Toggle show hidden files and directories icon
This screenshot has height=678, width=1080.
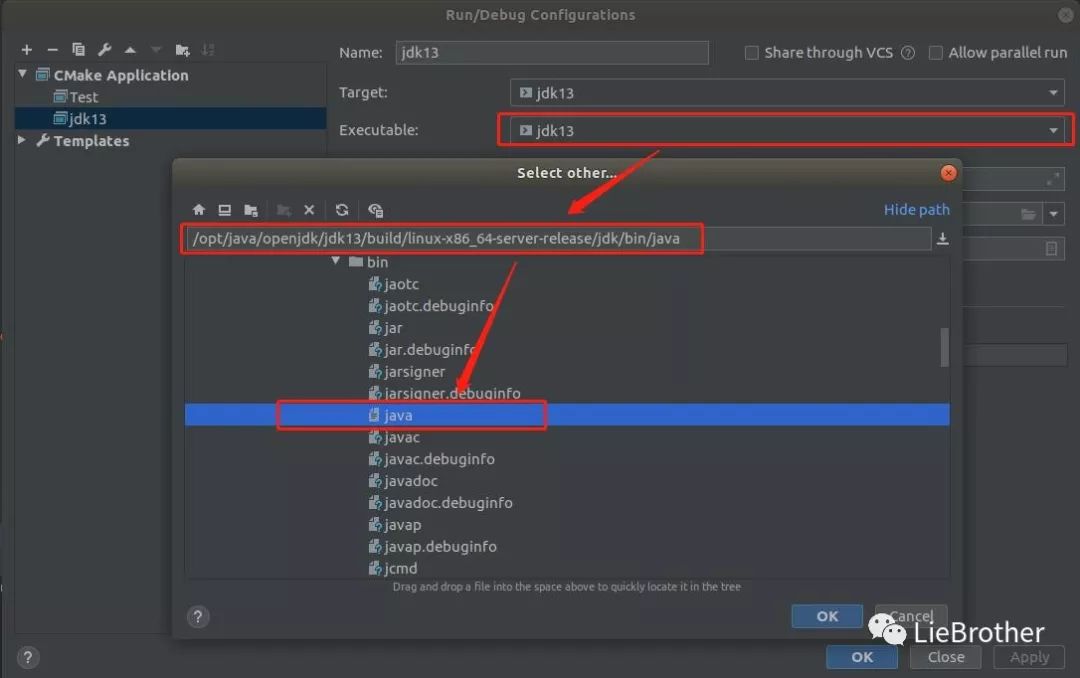coord(375,210)
